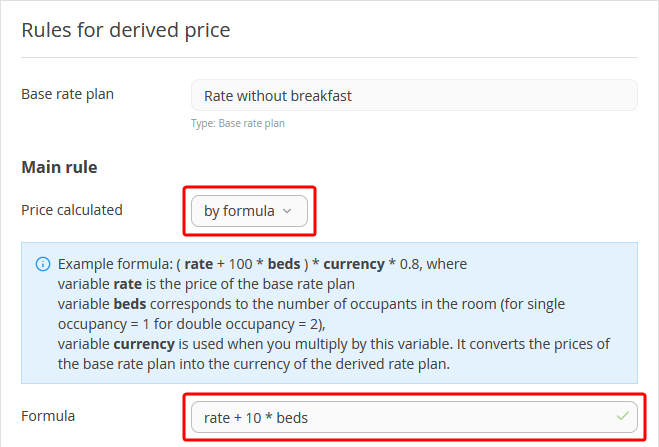Screen dimensions: 659x447
Task: Click the Main rule section heading
Action: (59, 167)
